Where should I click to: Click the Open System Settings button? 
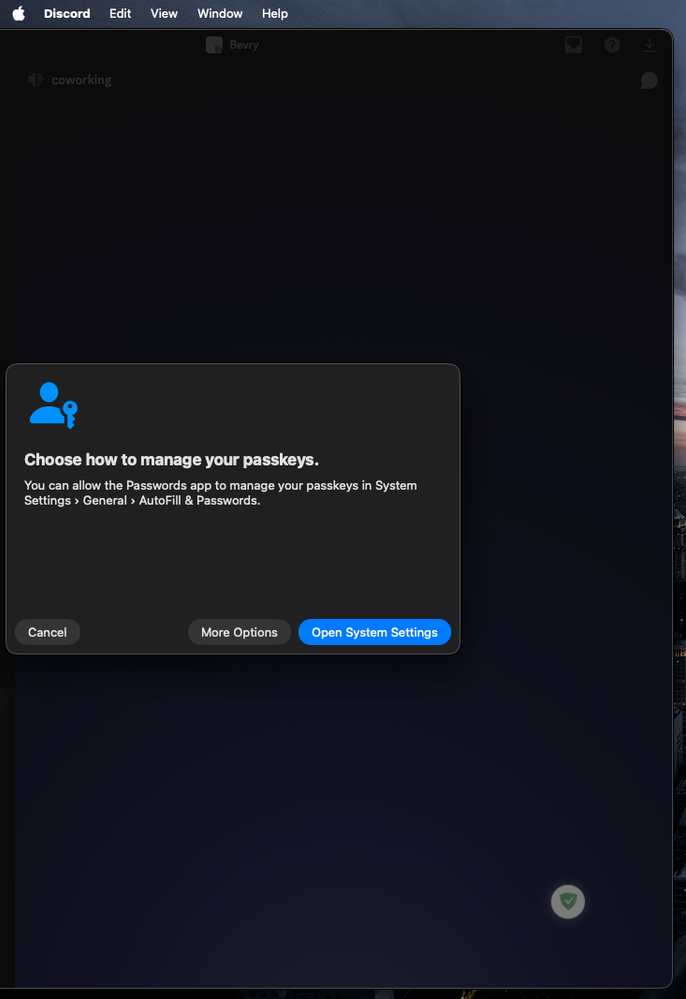tap(374, 632)
